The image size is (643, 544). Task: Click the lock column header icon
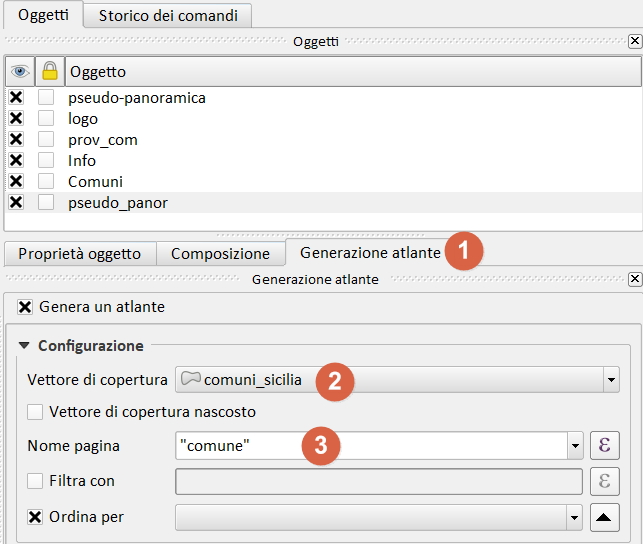click(x=49, y=72)
